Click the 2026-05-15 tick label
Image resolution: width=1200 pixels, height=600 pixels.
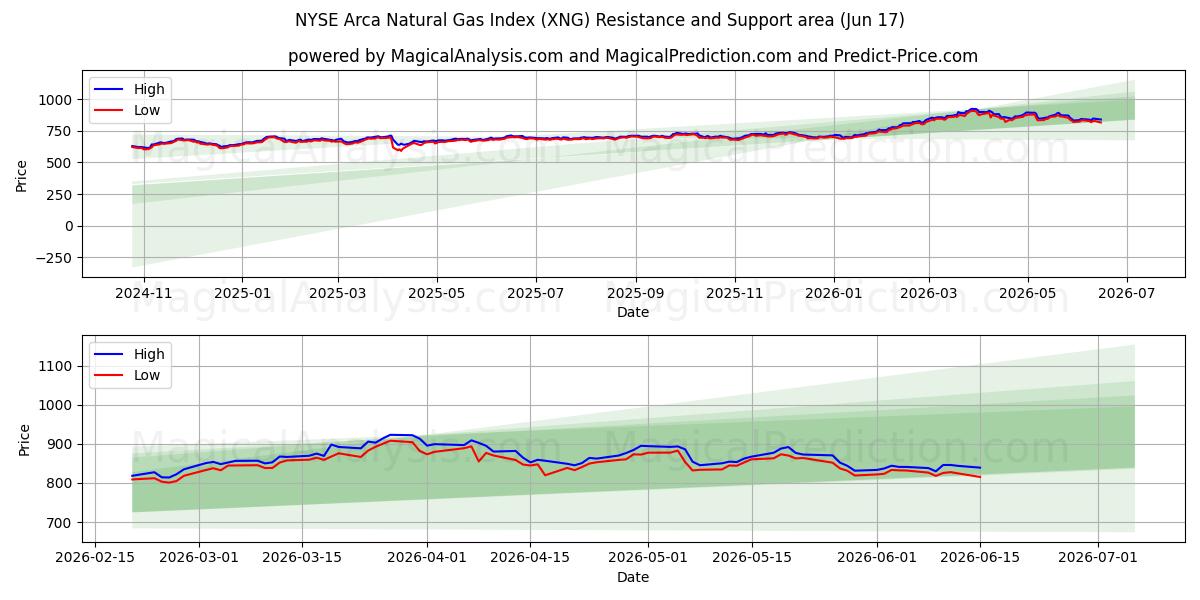pyautogui.click(x=750, y=558)
